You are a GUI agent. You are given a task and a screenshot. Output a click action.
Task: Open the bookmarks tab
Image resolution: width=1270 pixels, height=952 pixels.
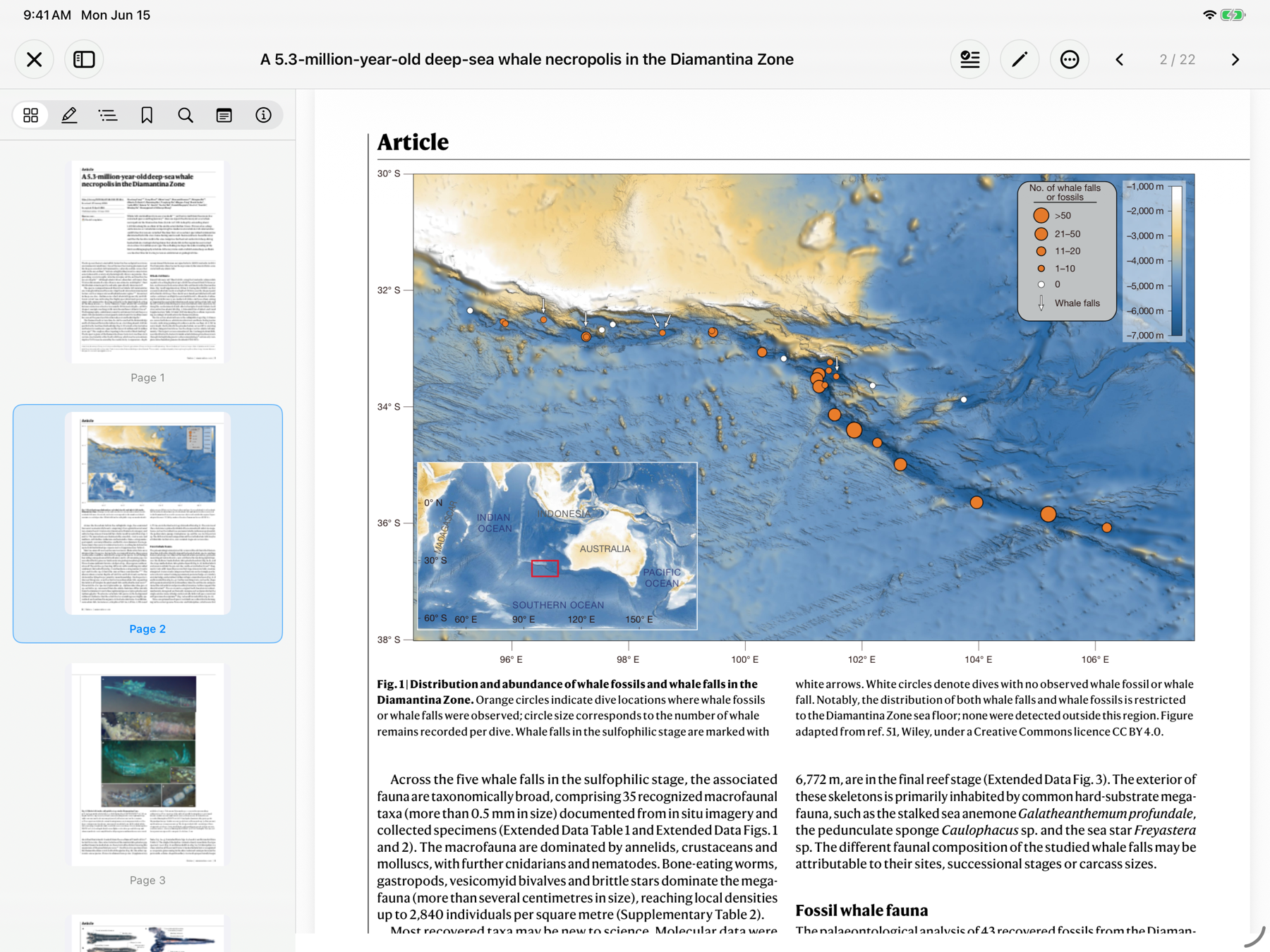tap(147, 115)
